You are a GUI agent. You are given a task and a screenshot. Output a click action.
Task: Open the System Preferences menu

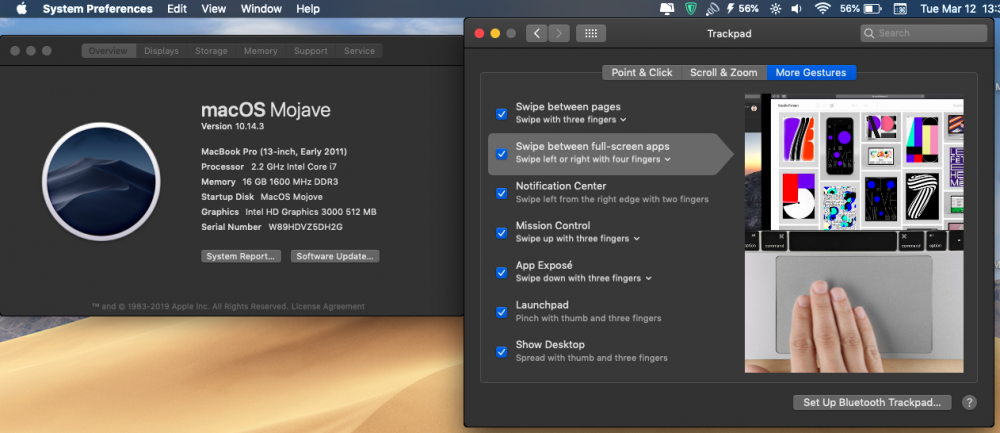pos(98,9)
